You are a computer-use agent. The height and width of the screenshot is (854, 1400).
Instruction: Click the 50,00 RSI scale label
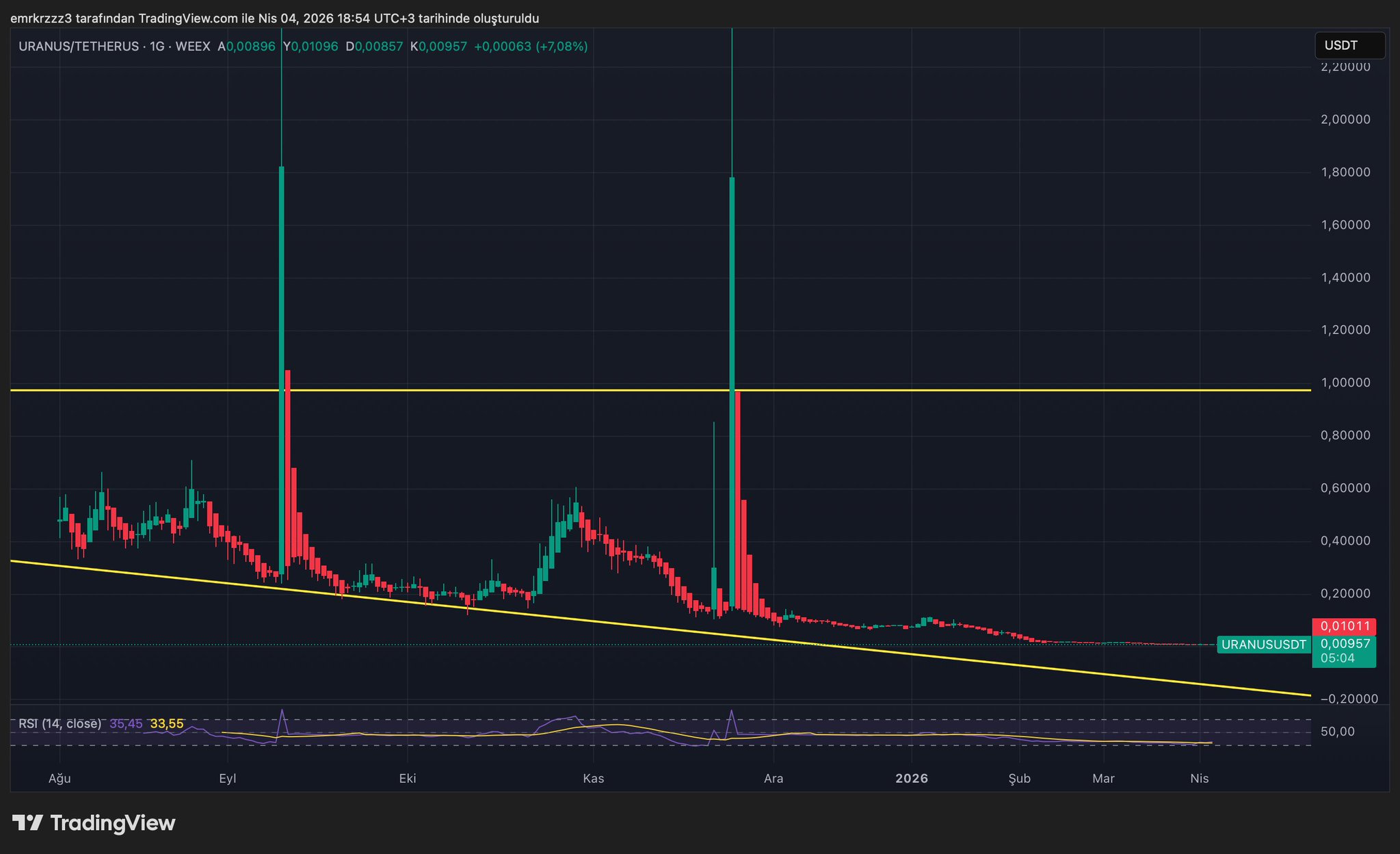(x=1338, y=732)
